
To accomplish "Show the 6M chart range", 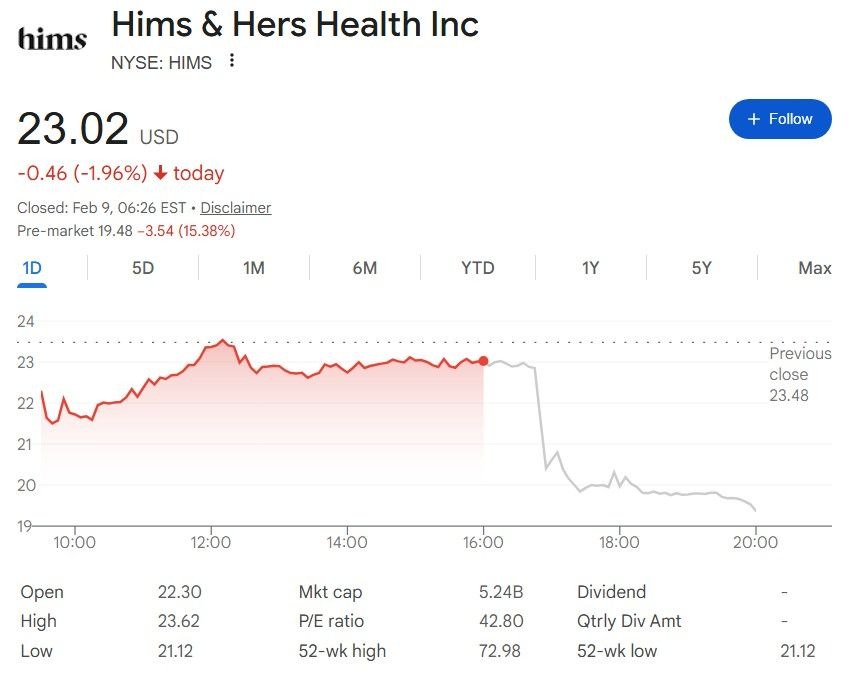I will (x=365, y=268).
